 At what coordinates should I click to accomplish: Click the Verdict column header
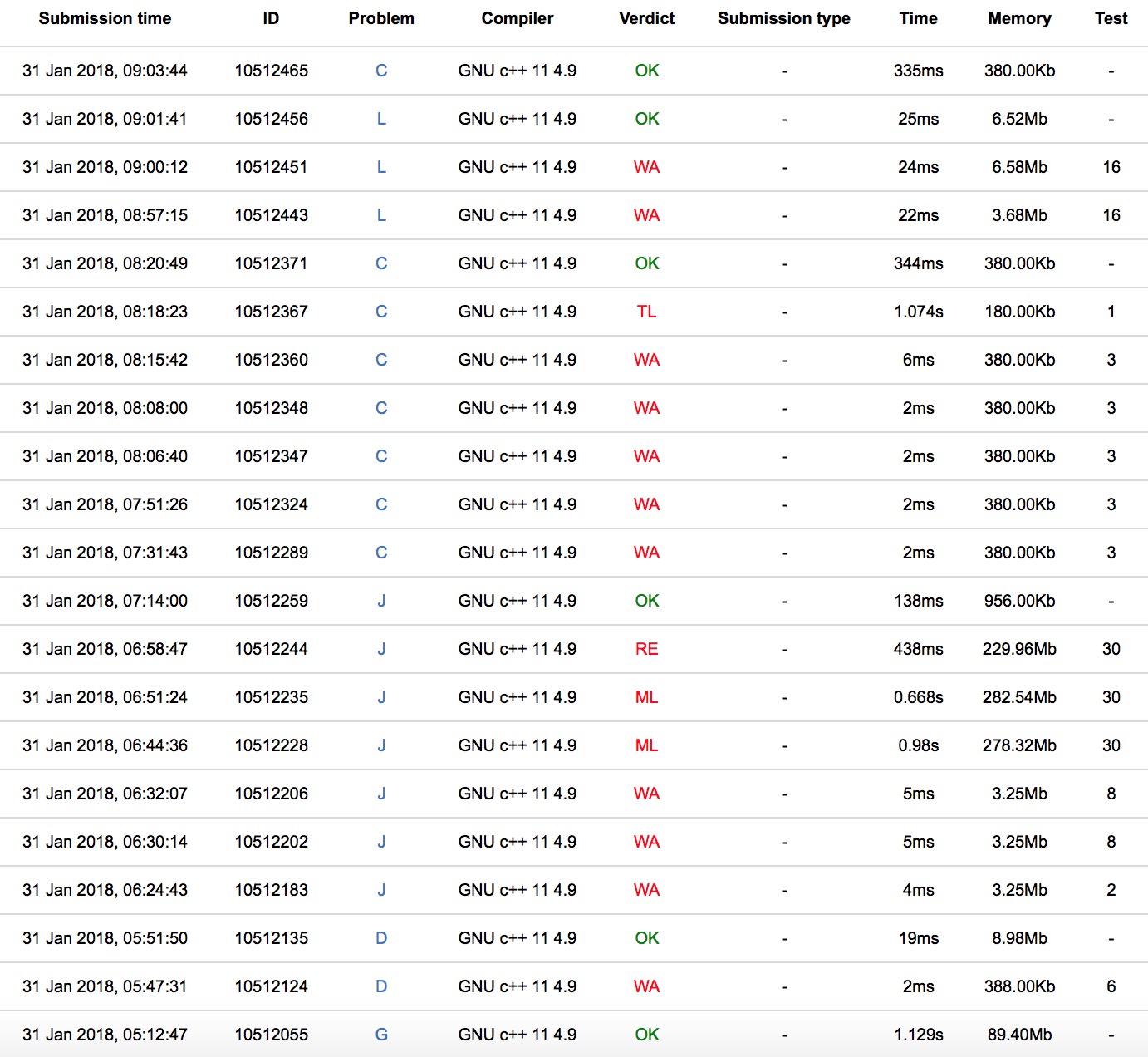pyautogui.click(x=646, y=18)
